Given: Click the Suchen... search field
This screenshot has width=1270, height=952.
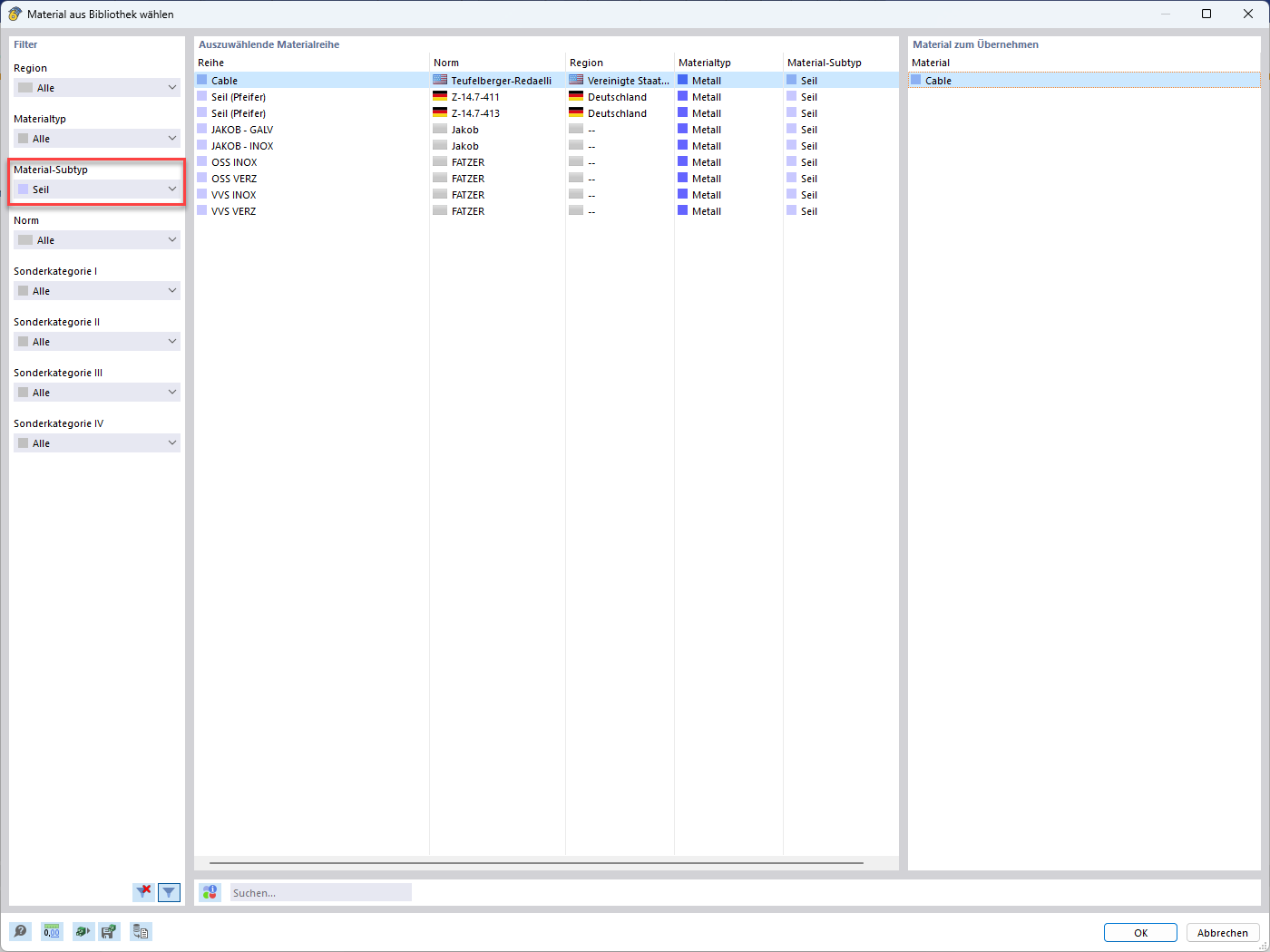Looking at the screenshot, I should [320, 892].
